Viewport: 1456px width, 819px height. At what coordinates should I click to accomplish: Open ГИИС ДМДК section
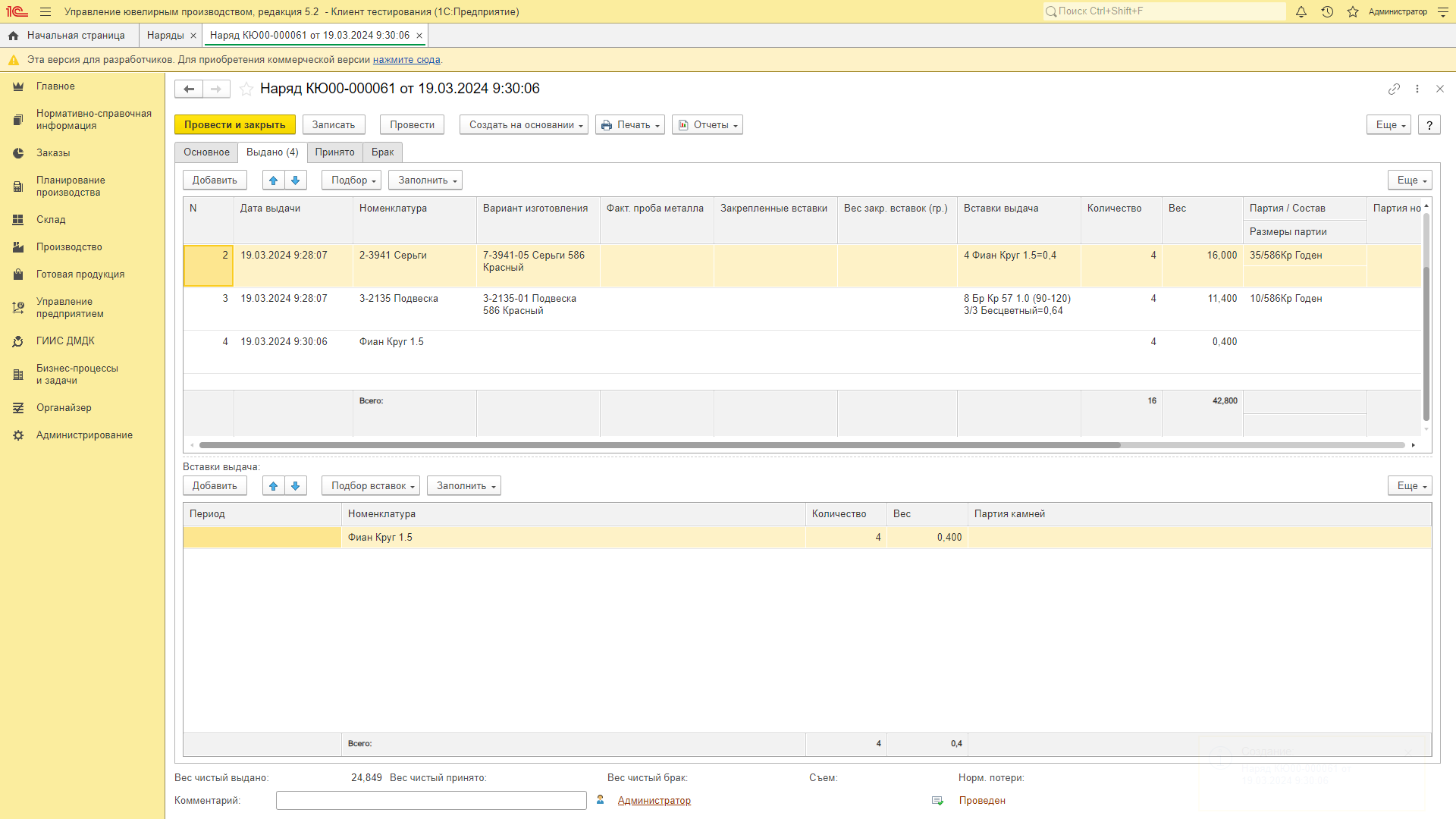pos(65,341)
